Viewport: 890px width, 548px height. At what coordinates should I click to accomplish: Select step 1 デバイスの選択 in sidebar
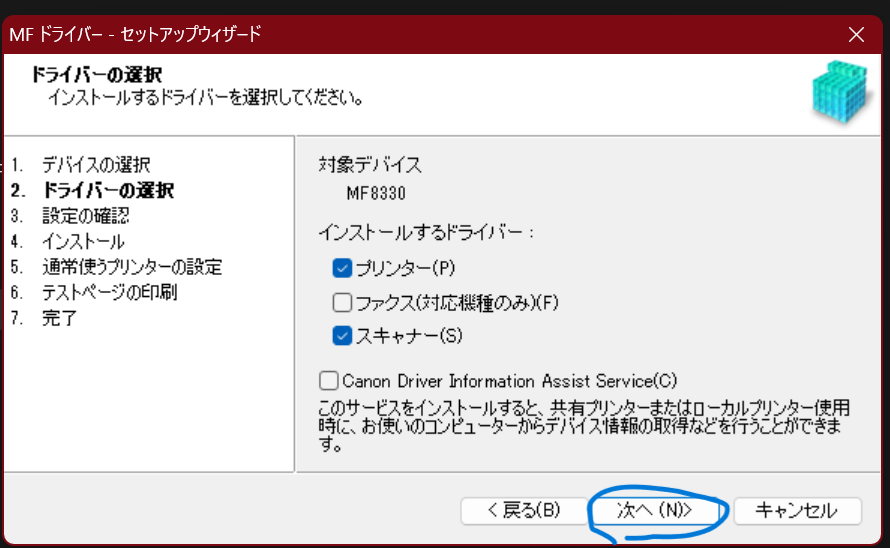point(96,164)
